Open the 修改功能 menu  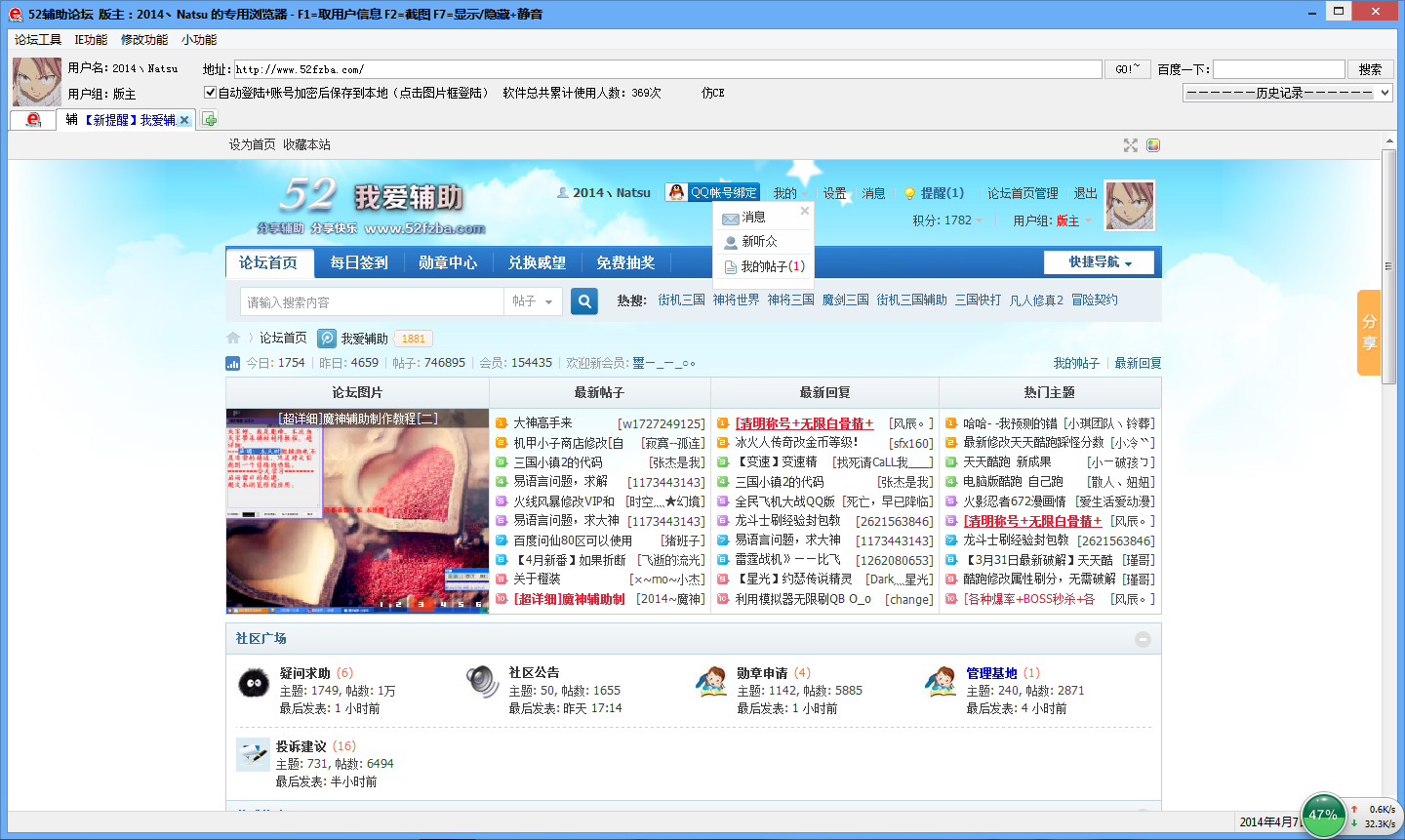point(144,40)
